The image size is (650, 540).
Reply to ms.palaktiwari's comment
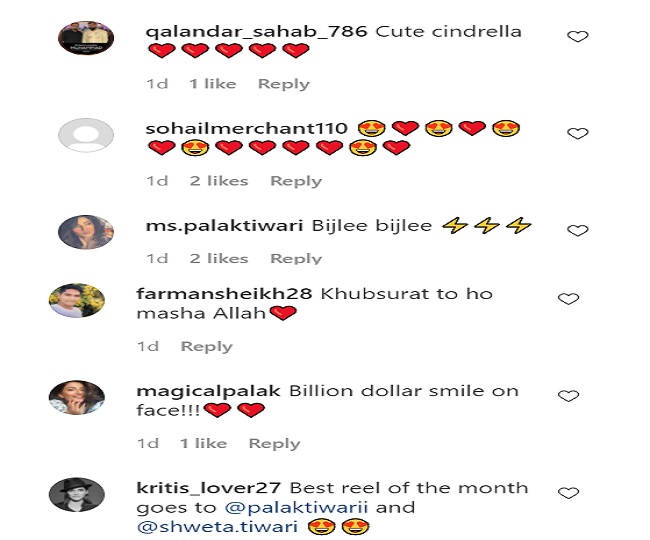(296, 259)
